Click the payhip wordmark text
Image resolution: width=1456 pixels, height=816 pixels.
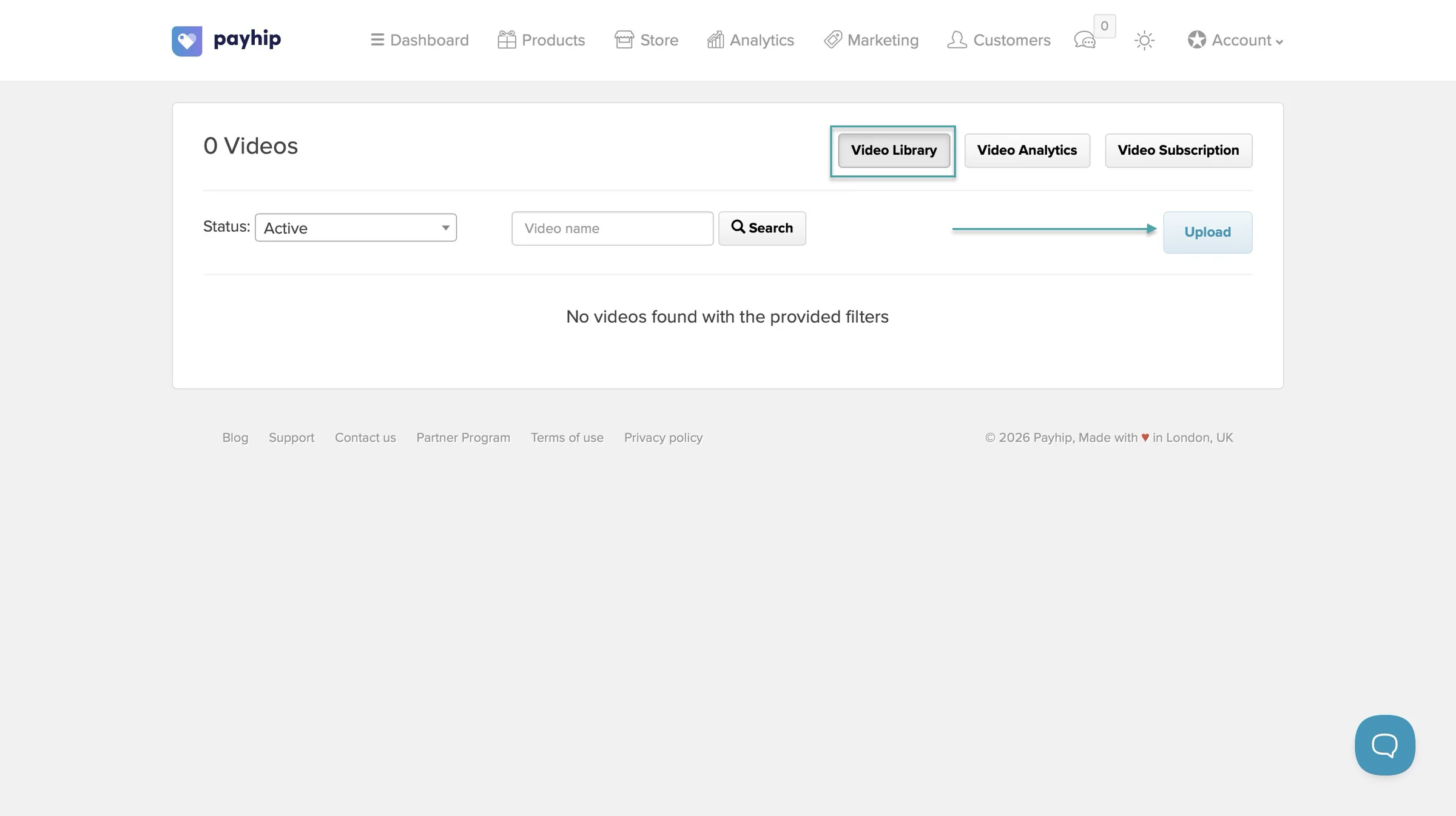(247, 39)
